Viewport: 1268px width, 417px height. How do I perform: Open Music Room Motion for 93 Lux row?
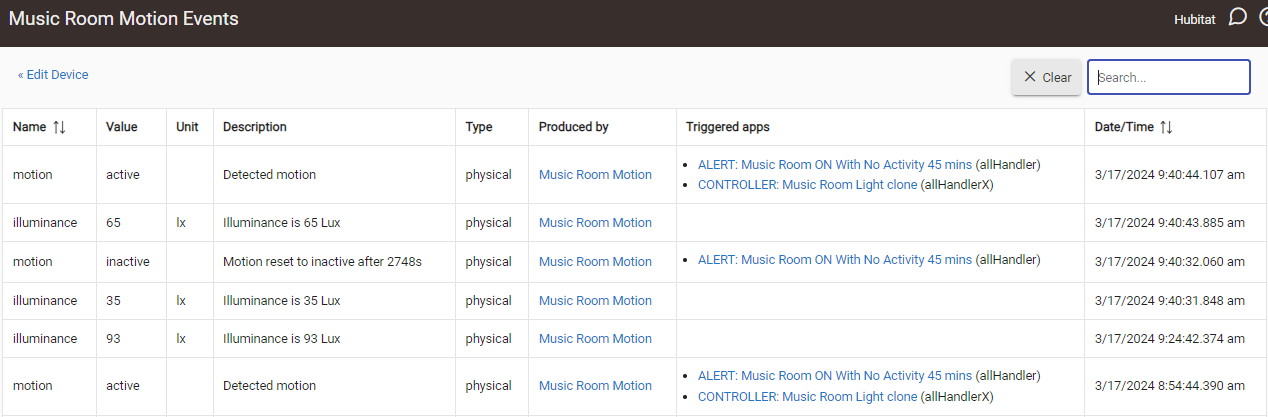coord(595,339)
